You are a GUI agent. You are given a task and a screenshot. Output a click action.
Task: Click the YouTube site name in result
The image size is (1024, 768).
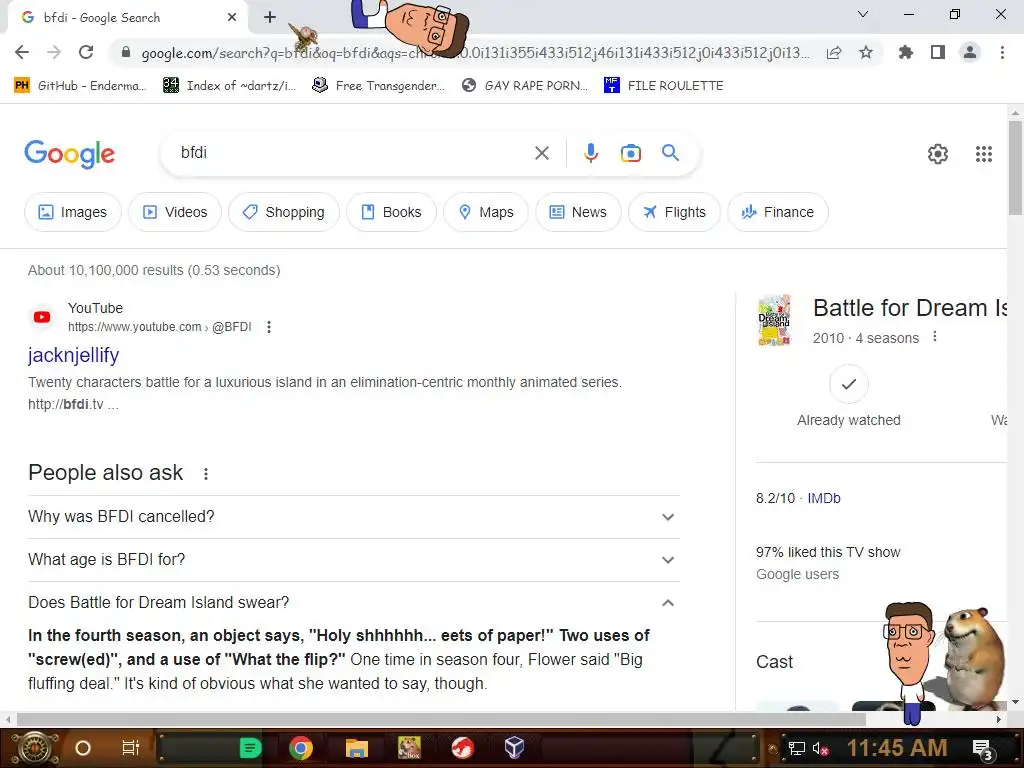point(95,308)
